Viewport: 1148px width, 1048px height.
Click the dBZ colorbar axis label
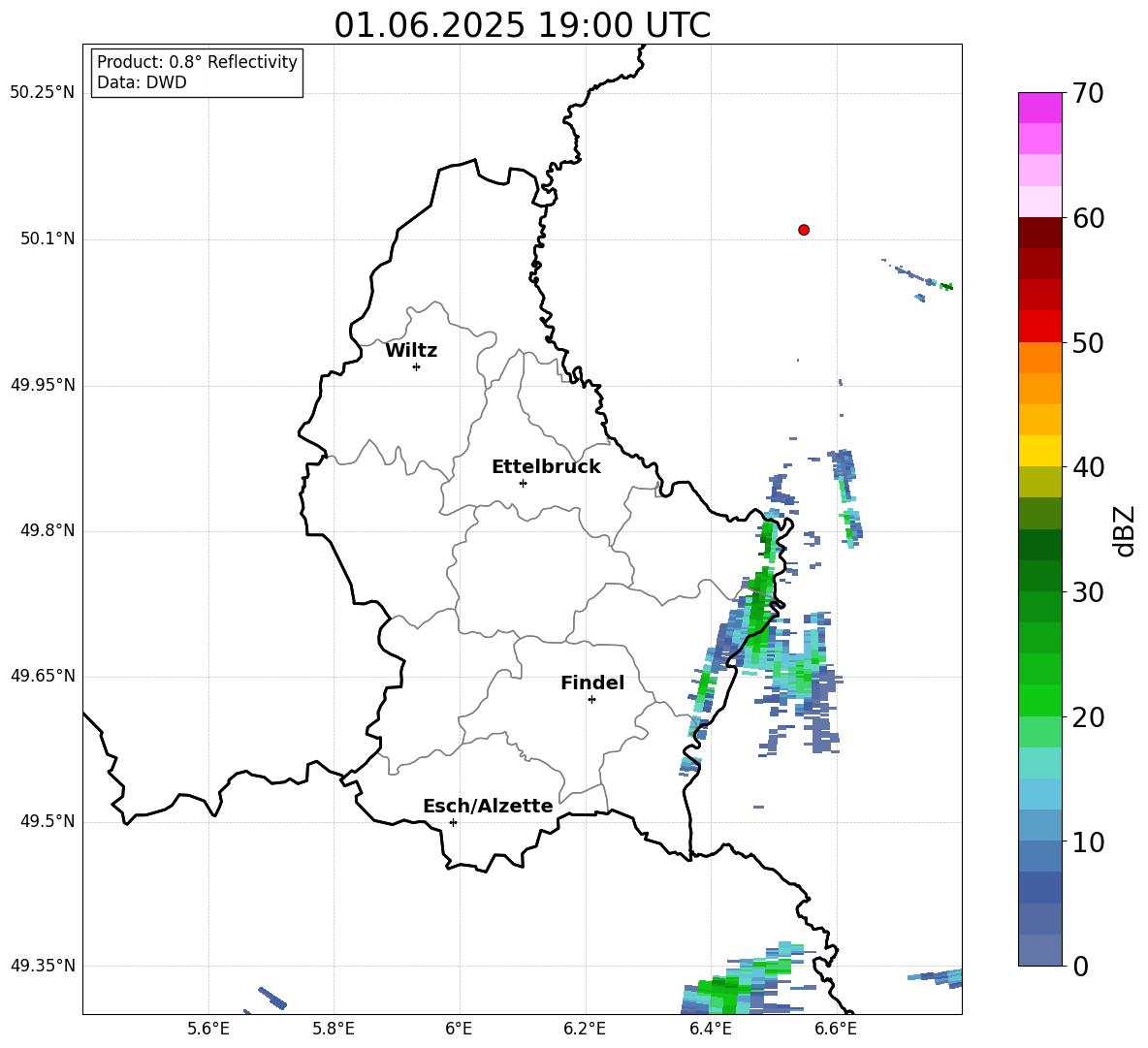coord(1124,530)
